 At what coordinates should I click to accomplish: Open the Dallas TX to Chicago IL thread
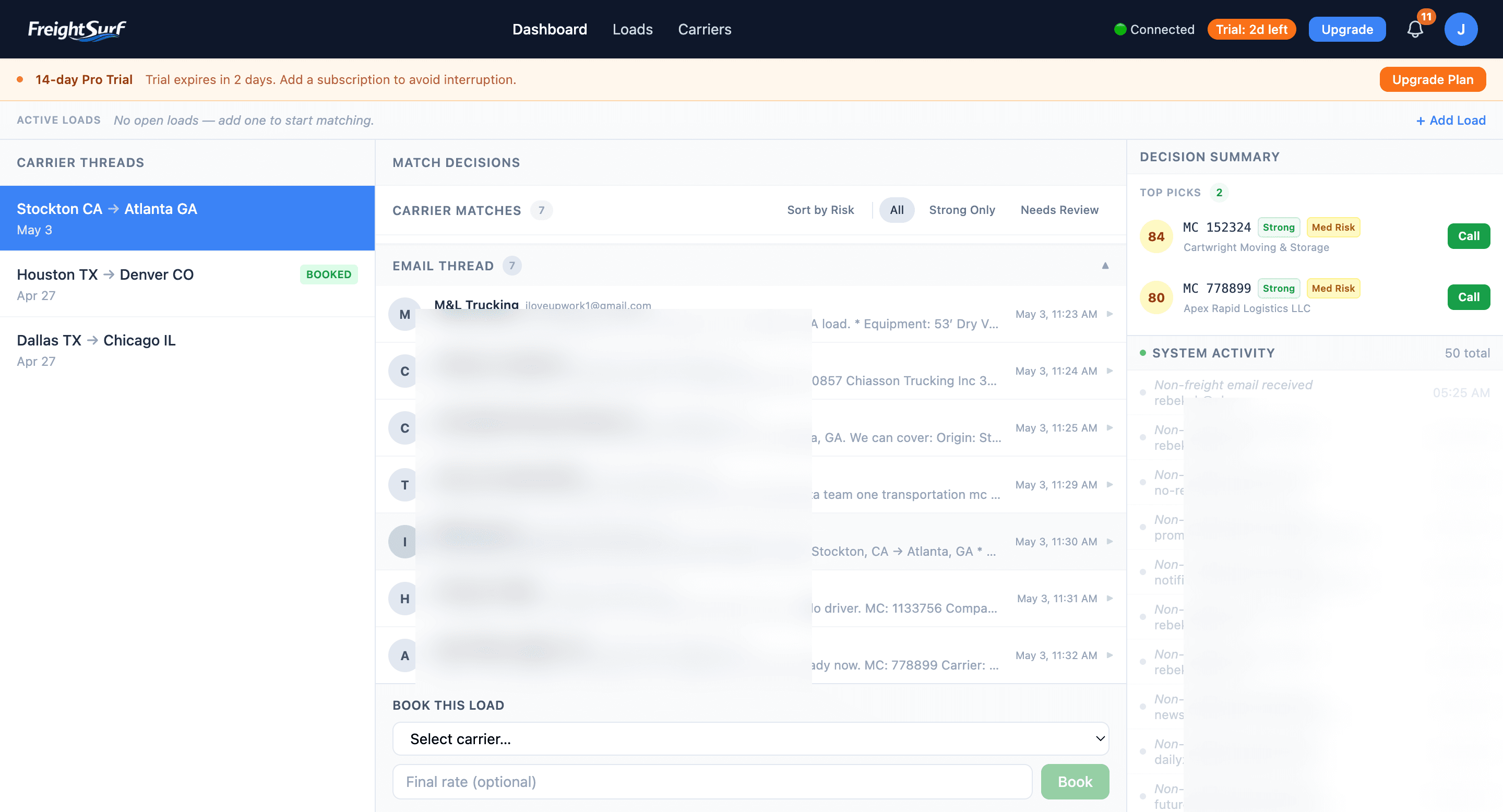click(187, 350)
